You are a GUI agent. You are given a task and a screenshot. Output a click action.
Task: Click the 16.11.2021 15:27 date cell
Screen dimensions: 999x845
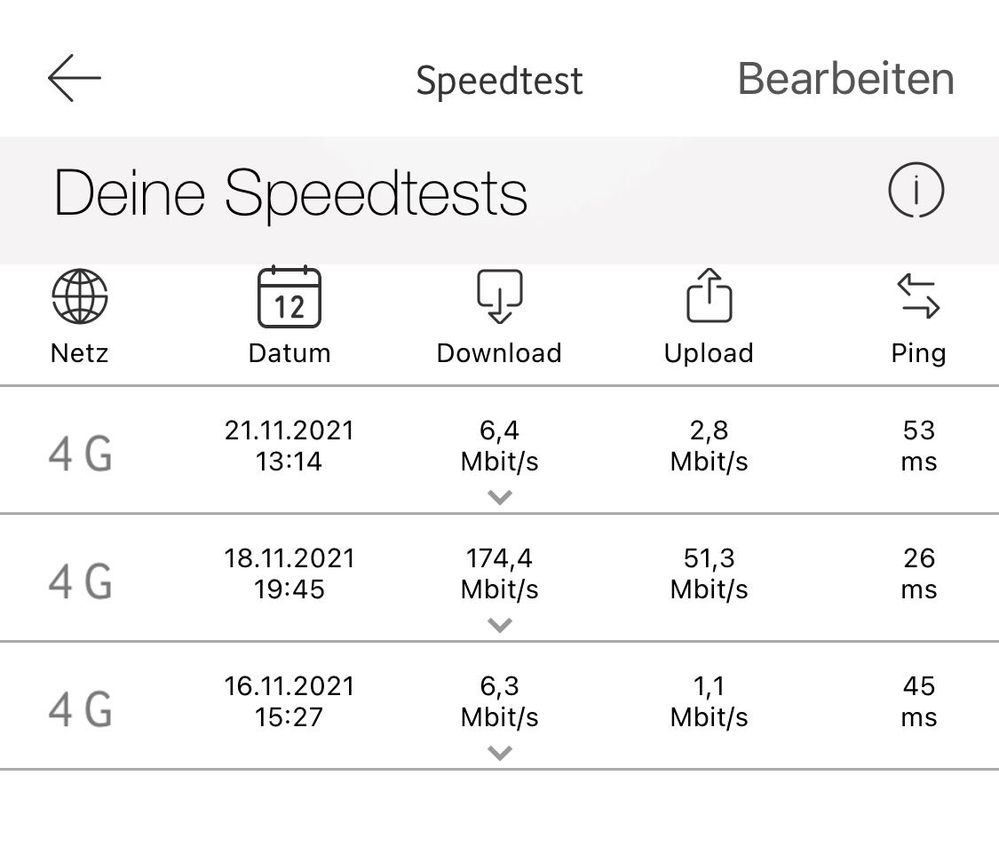[289, 702]
